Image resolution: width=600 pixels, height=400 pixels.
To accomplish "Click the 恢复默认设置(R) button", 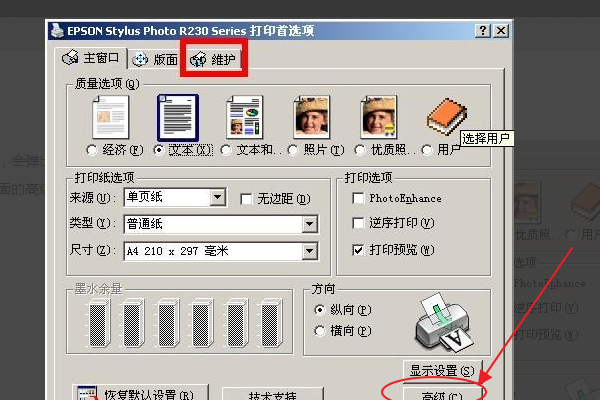I will (x=140, y=393).
